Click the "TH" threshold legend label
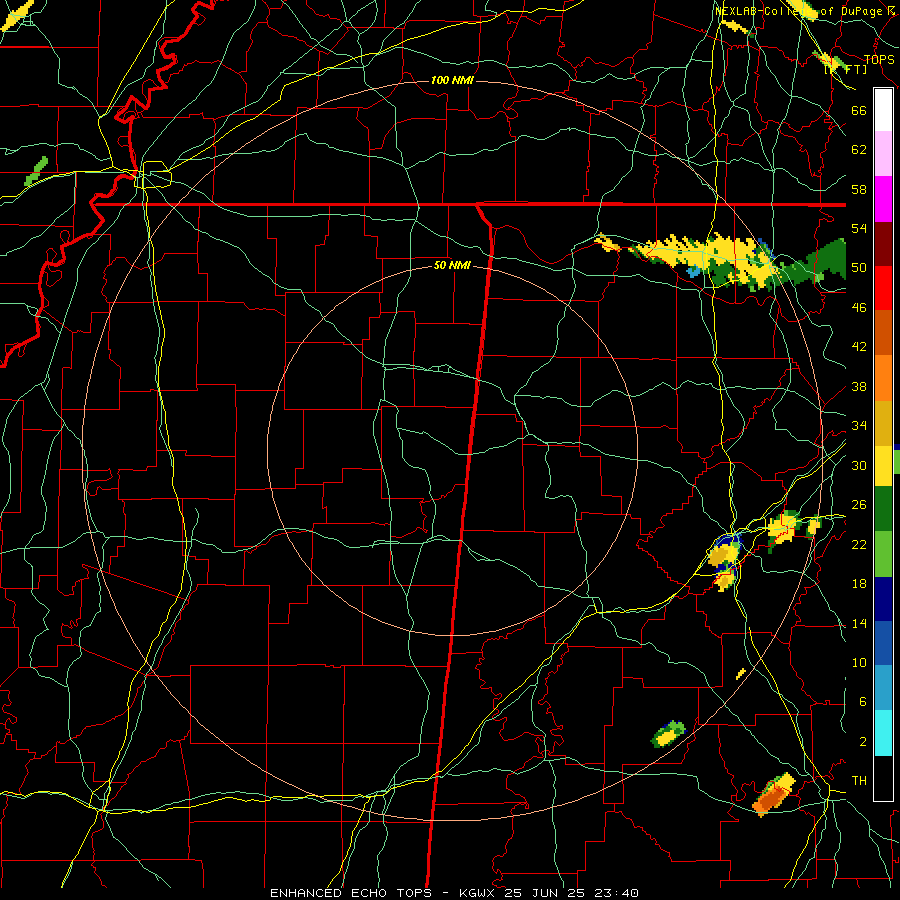The width and height of the screenshot is (900, 900). 859,781
